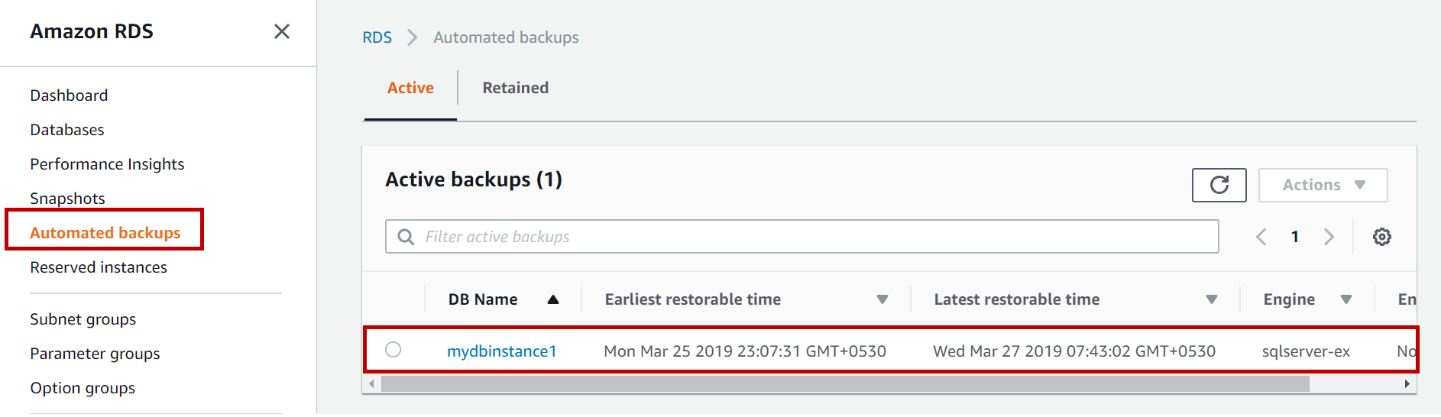The image size is (1441, 417).
Task: Switch to the Retained tab
Action: click(x=515, y=88)
